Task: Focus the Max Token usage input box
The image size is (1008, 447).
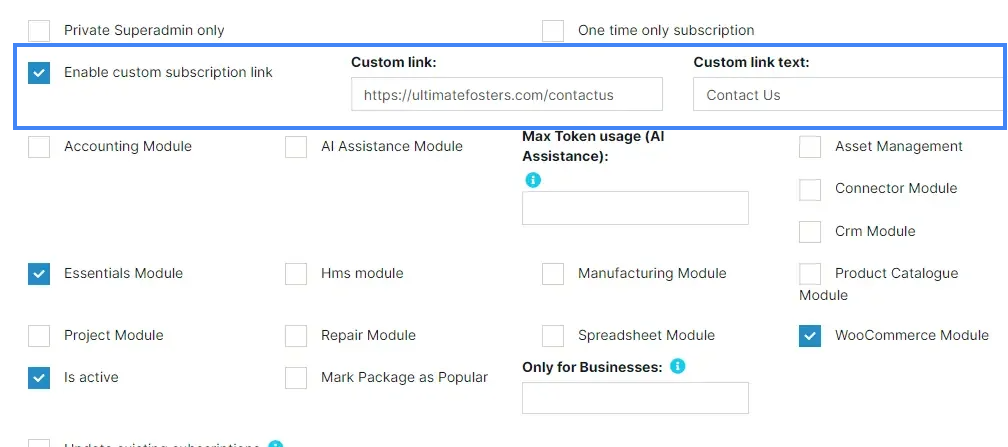Action: [x=635, y=208]
